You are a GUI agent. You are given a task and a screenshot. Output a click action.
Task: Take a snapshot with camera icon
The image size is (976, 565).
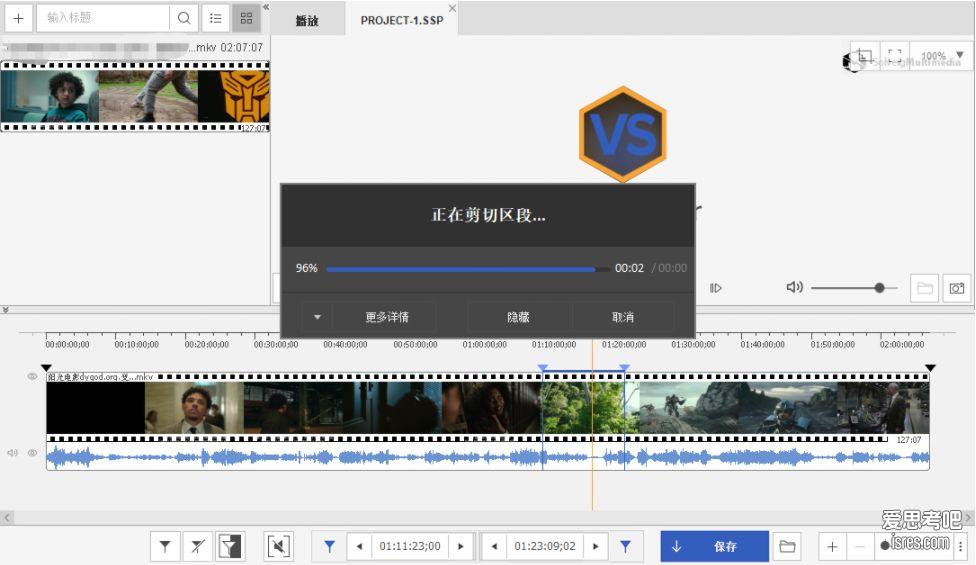957,288
